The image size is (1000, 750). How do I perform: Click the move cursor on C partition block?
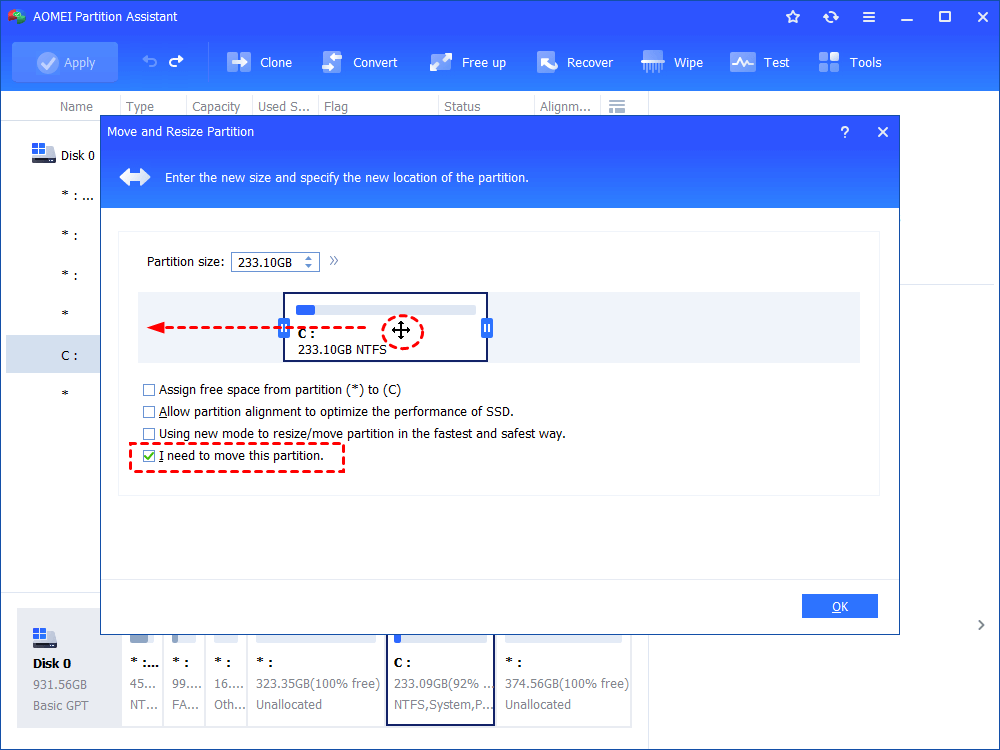[401, 330]
